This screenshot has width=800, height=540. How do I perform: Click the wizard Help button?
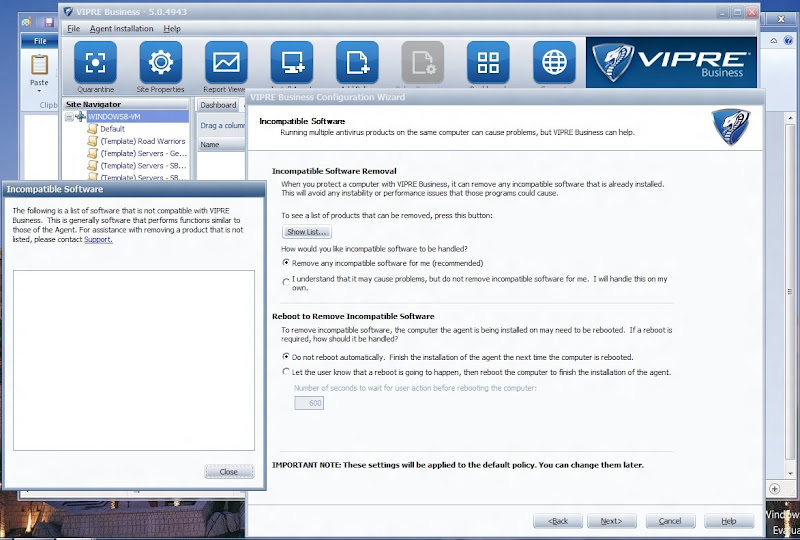729,521
